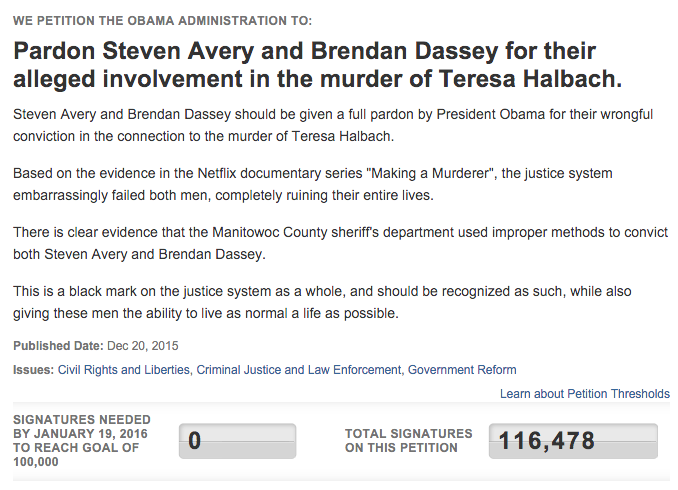The width and height of the screenshot is (678, 490).
Task: Click the Pardon Steven Avery petition title
Action: click(317, 65)
